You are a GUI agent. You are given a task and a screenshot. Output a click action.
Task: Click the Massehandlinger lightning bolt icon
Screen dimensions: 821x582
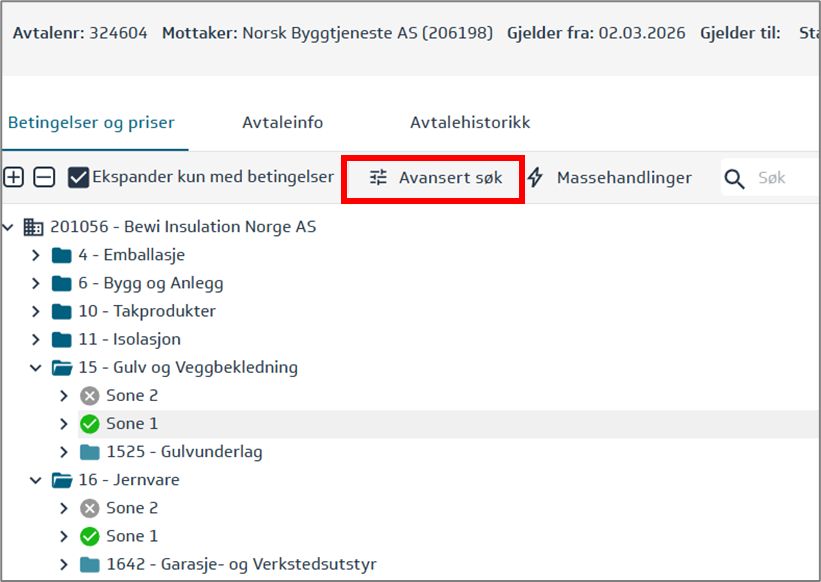click(x=536, y=178)
